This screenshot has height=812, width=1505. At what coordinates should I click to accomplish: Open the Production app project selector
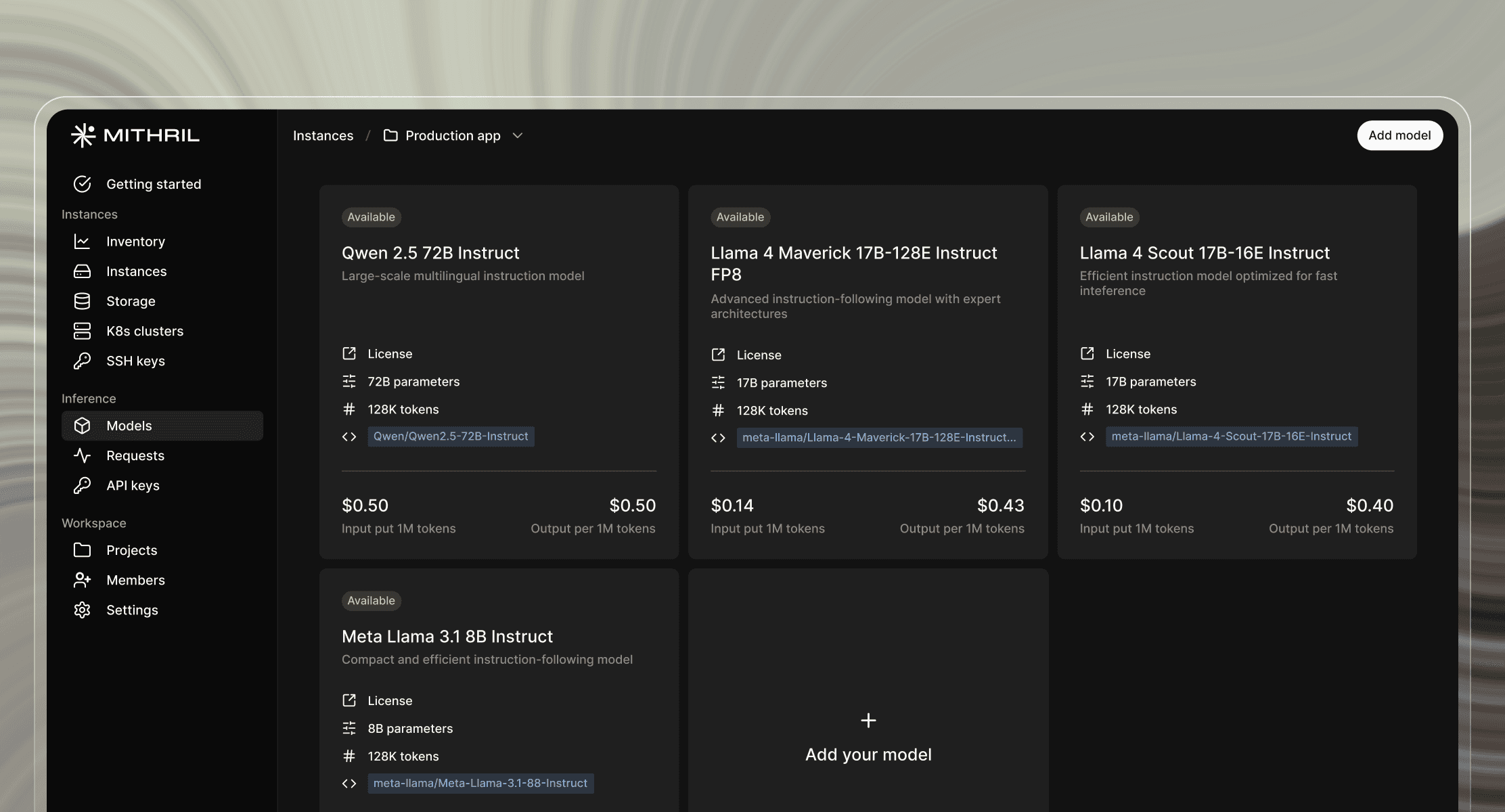point(452,135)
